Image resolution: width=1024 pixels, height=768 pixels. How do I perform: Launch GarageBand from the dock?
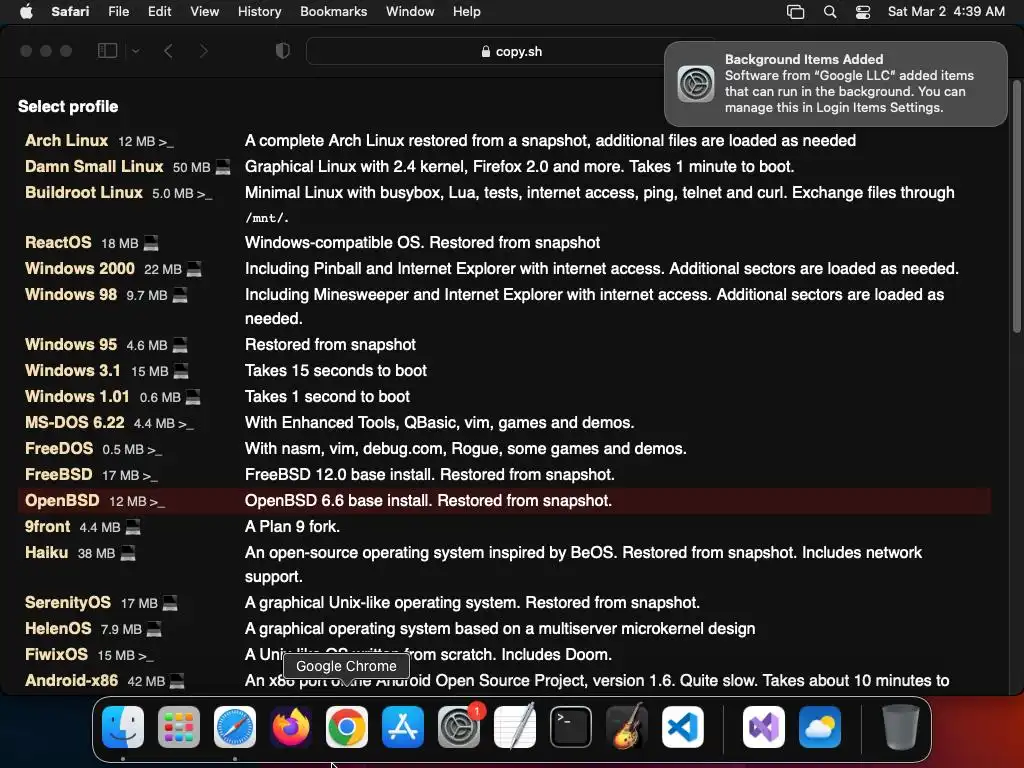pyautogui.click(x=627, y=727)
